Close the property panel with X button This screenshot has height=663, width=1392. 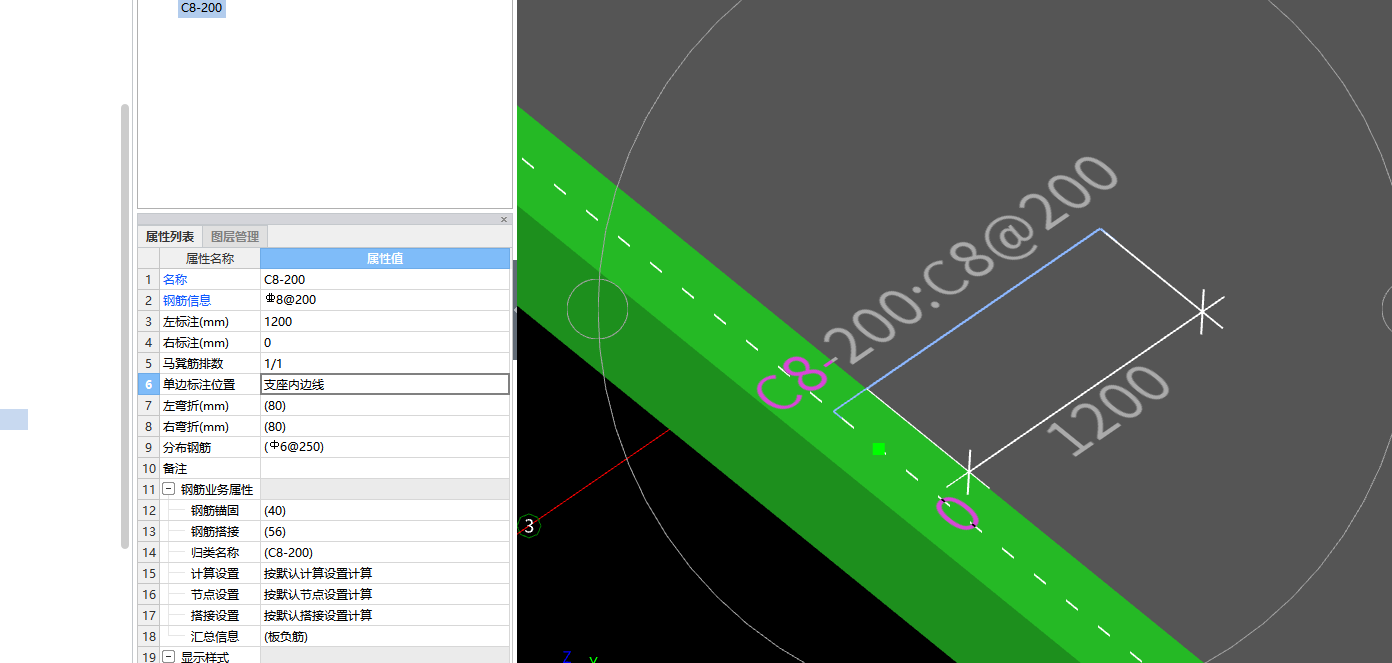504,219
